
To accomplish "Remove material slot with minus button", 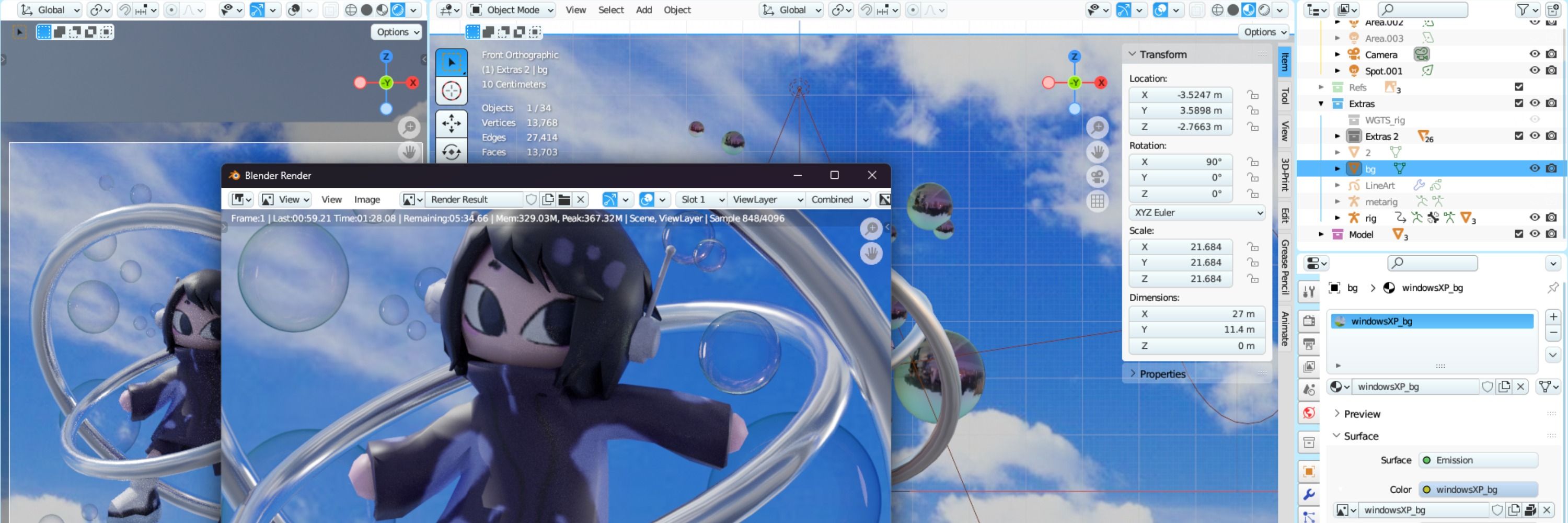I will click(x=1553, y=333).
